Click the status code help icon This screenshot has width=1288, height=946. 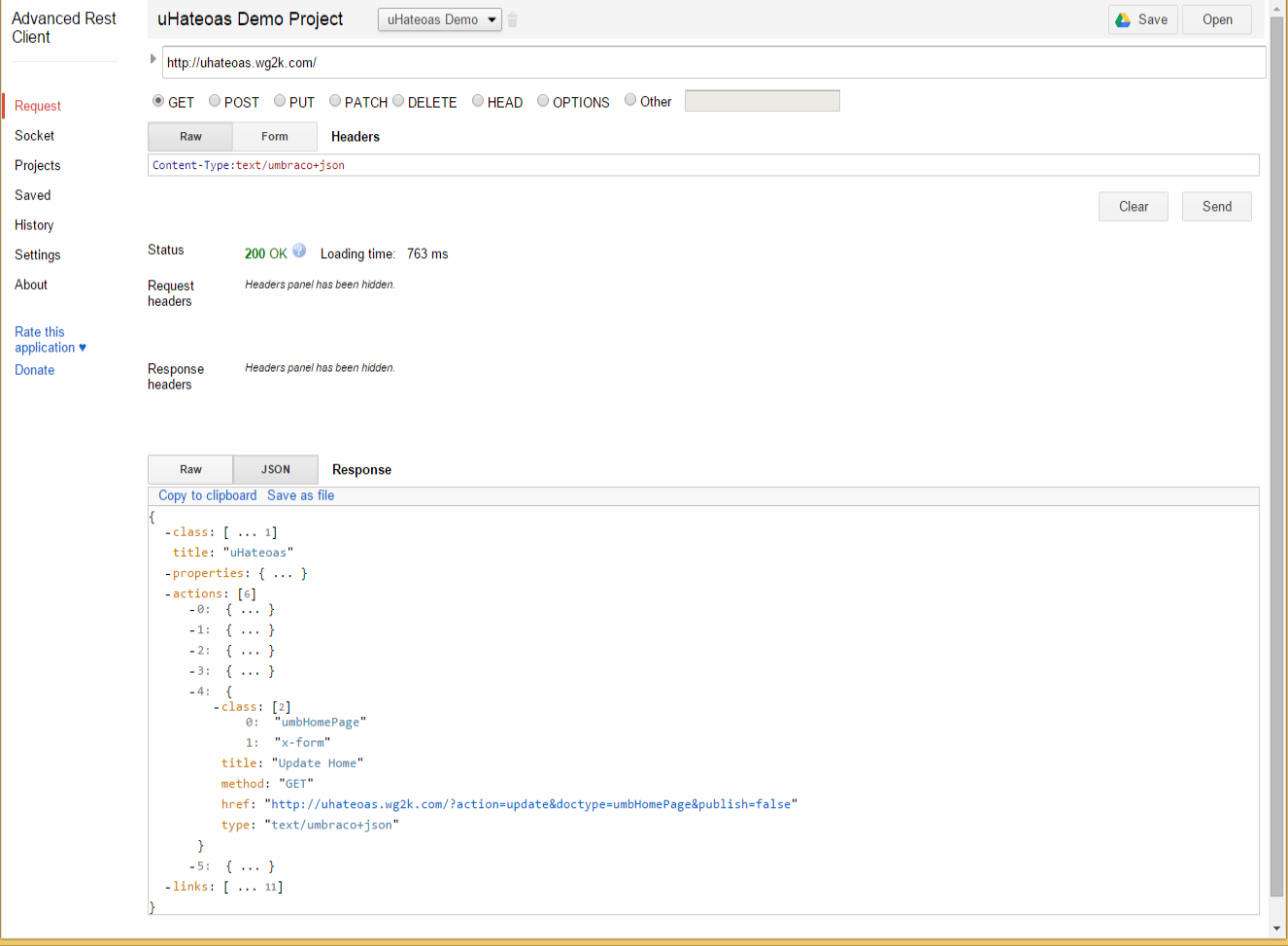pyautogui.click(x=299, y=251)
